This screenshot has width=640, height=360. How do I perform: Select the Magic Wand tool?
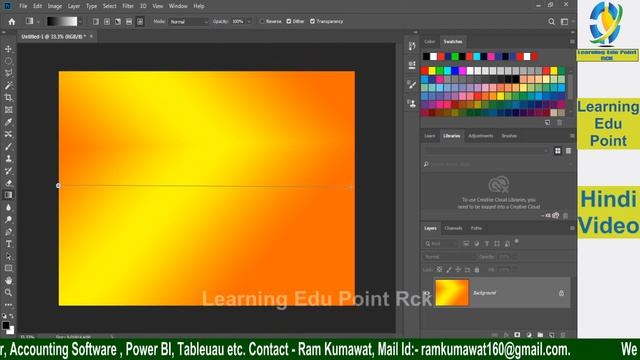coord(8,86)
